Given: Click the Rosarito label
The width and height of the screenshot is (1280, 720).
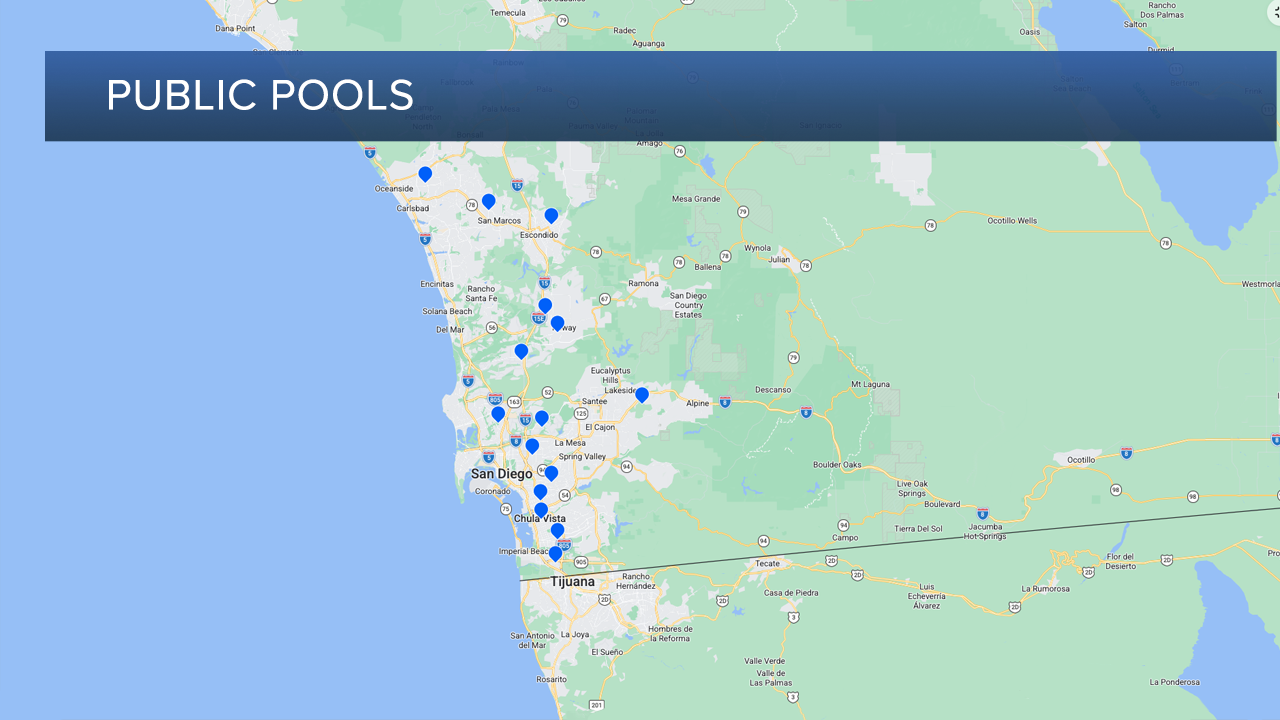Looking at the screenshot, I should [x=551, y=679].
